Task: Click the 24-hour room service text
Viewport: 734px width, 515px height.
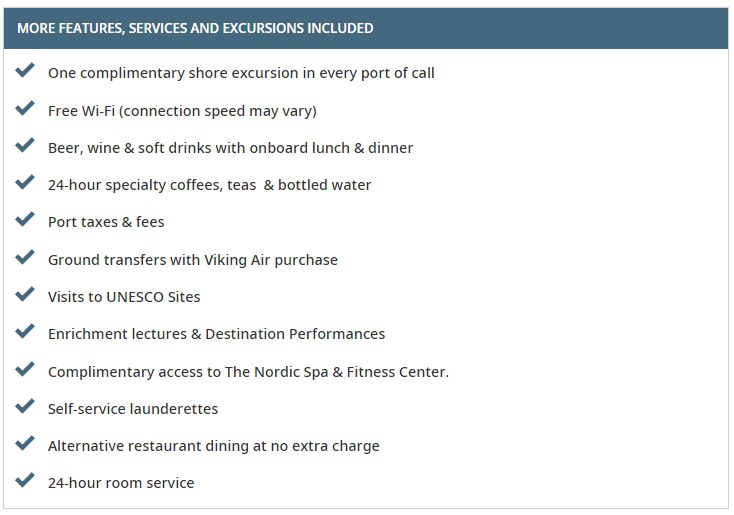Action: coord(121,483)
